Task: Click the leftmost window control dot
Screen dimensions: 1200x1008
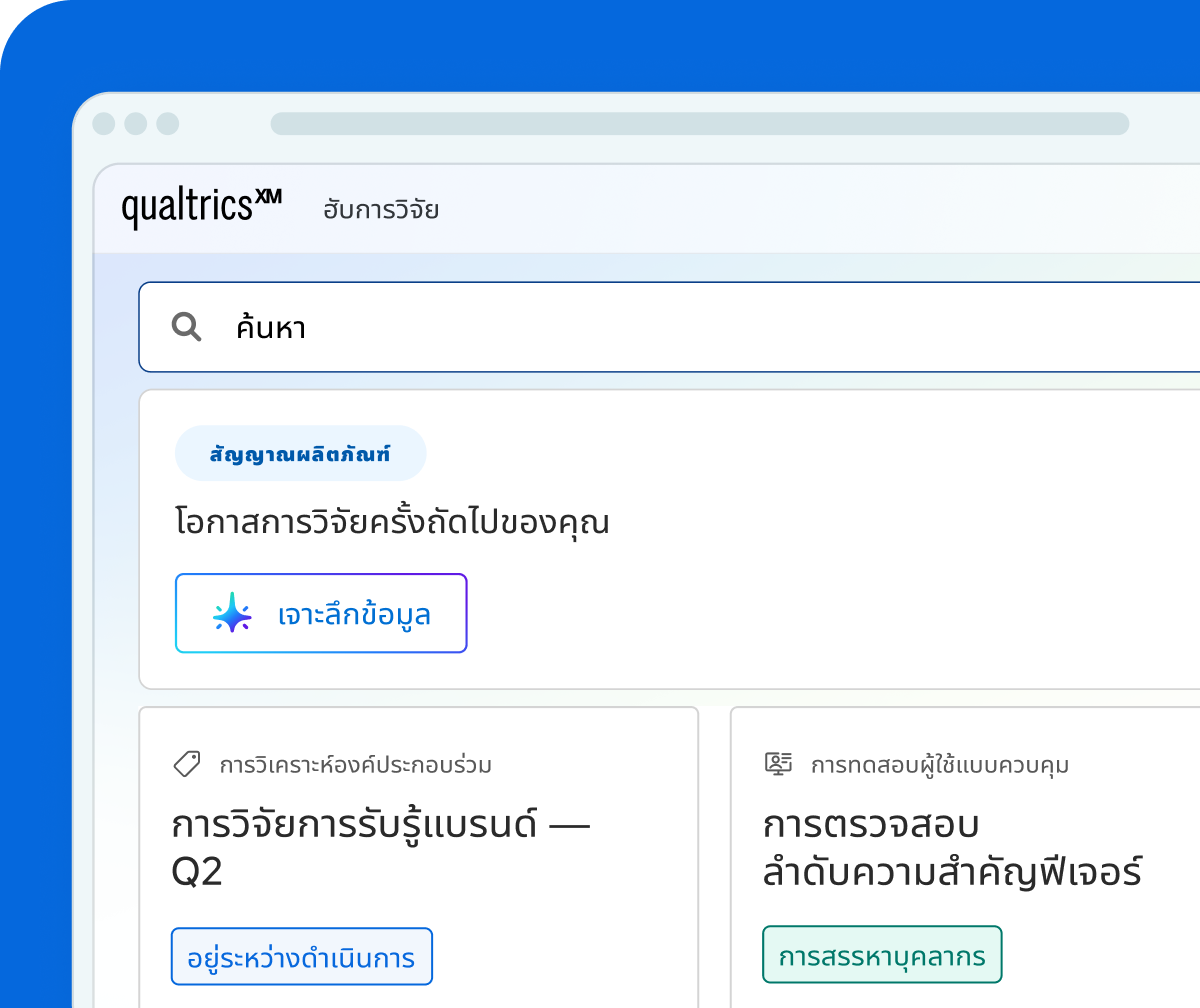Action: 104,124
